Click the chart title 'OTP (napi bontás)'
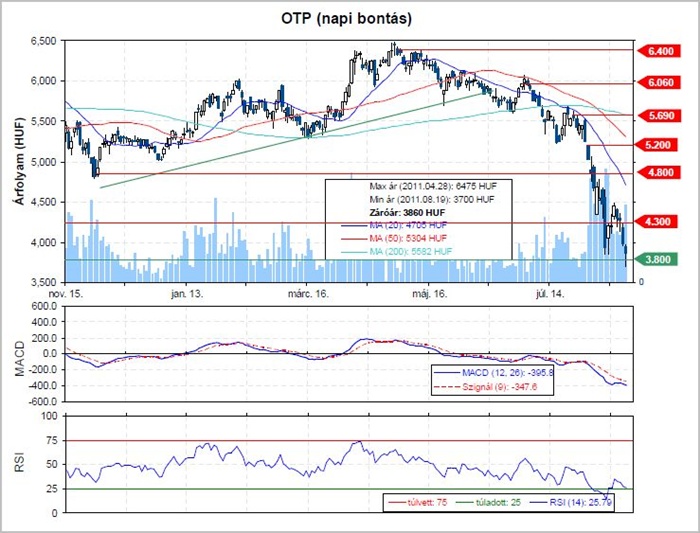The width and height of the screenshot is (700, 533). pyautogui.click(x=346, y=18)
